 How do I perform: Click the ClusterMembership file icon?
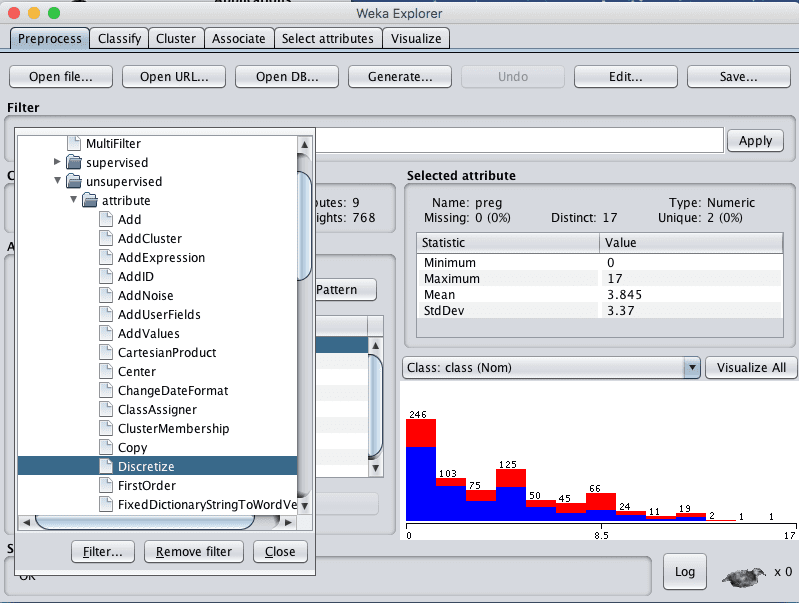[106, 428]
